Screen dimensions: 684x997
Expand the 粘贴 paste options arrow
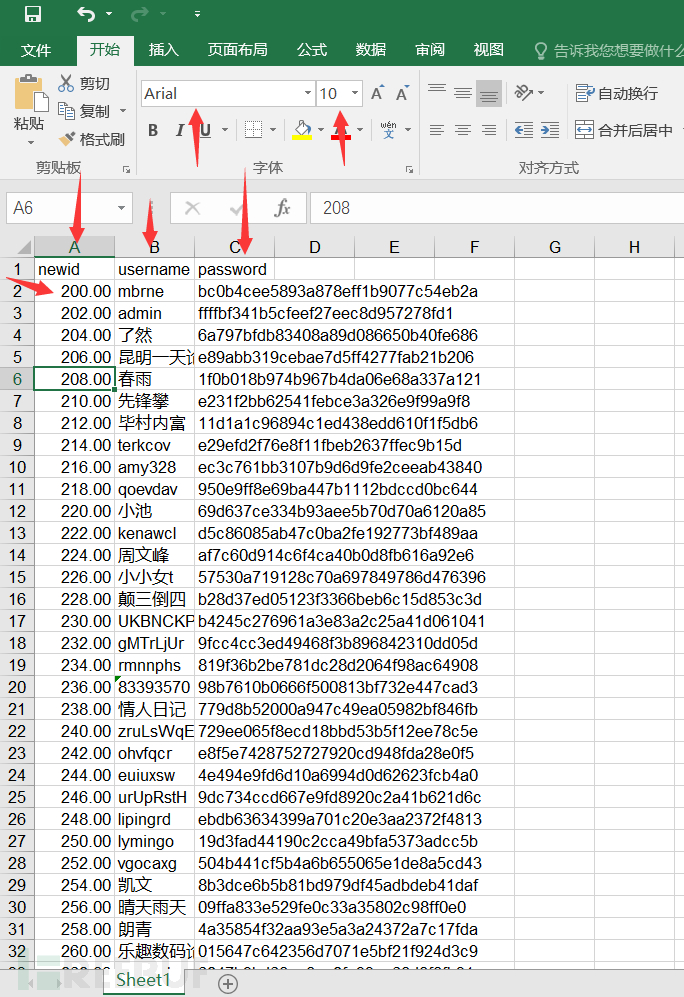(30, 142)
